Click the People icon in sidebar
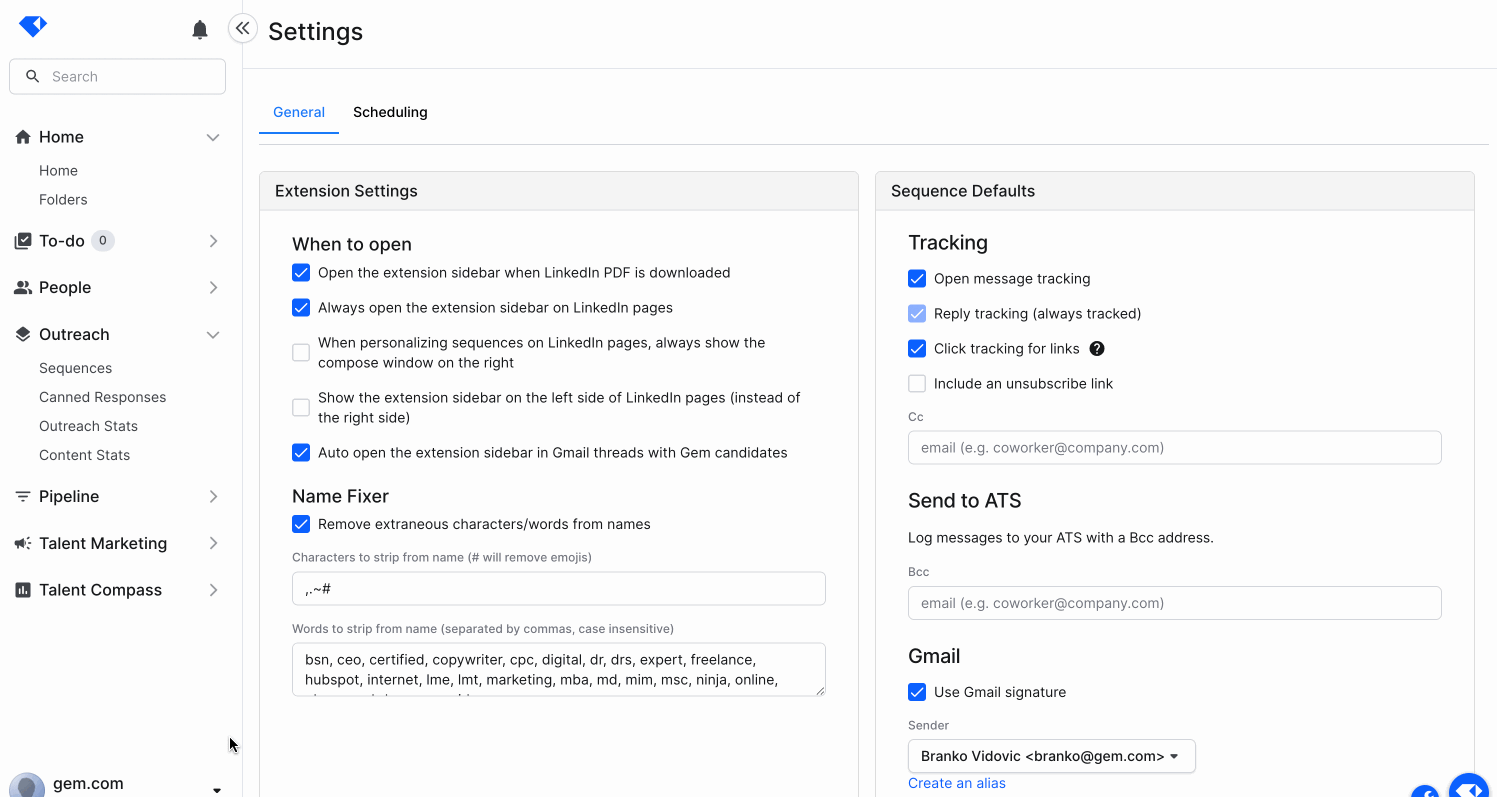This screenshot has width=1497, height=797. click(x=23, y=288)
